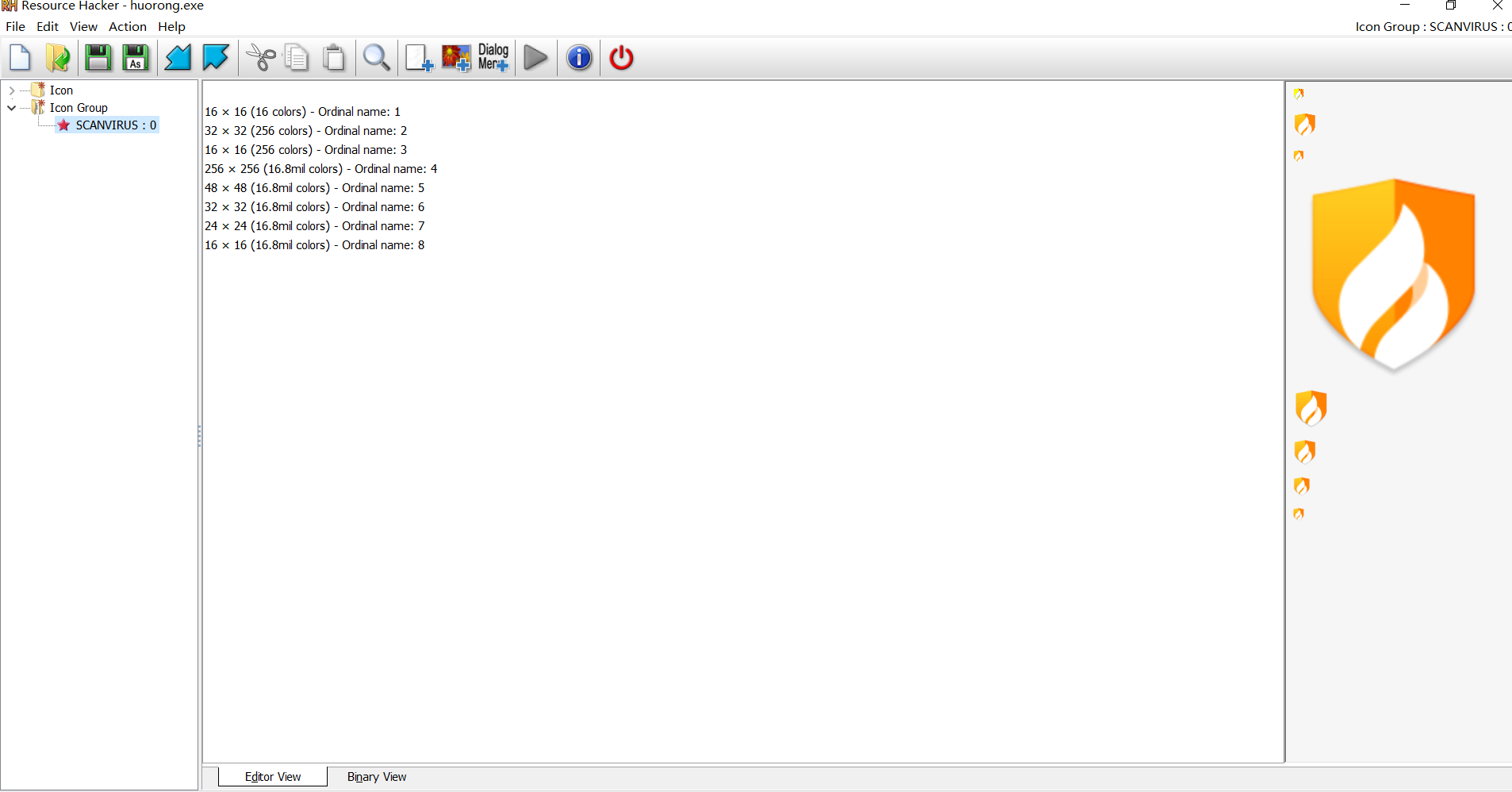Viewport: 1512px width, 792px height.
Task: Open Find with the magnifier icon
Action: coord(377,58)
